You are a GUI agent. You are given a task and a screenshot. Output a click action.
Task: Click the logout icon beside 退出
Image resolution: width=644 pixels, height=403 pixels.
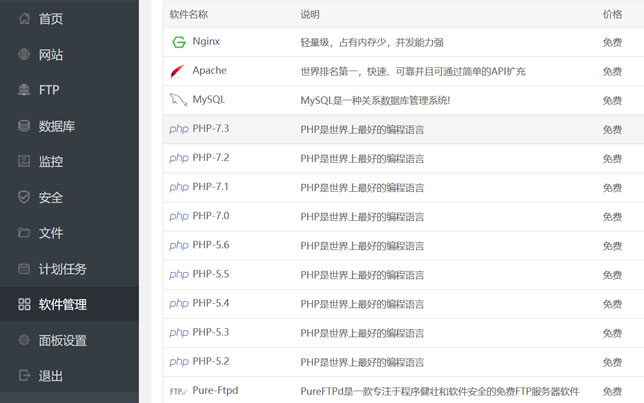click(24, 375)
